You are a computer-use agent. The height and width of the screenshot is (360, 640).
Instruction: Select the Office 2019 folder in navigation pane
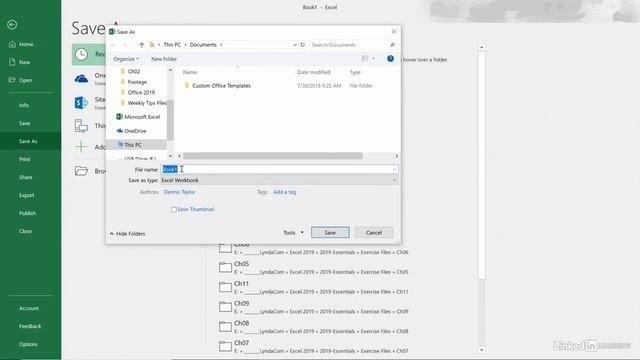click(x=141, y=93)
